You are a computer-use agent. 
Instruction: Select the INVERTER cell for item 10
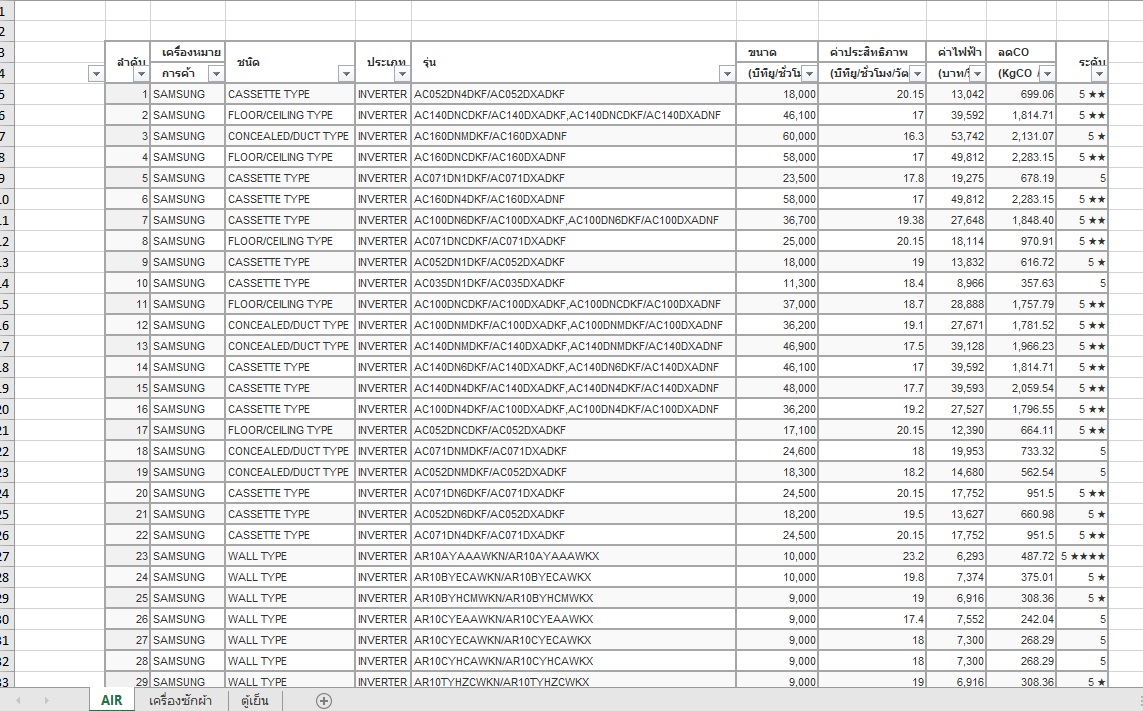pos(383,284)
